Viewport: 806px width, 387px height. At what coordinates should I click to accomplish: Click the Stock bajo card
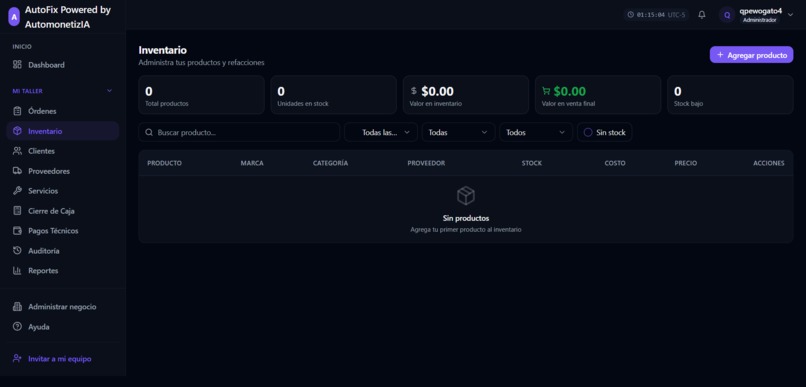click(x=730, y=95)
